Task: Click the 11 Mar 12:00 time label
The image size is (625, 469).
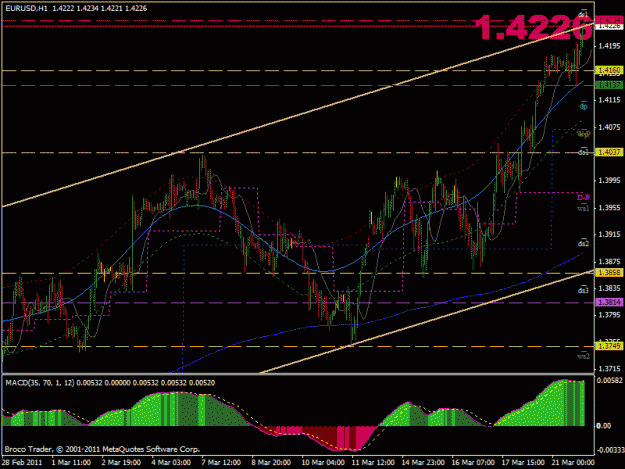Action: [x=373, y=463]
